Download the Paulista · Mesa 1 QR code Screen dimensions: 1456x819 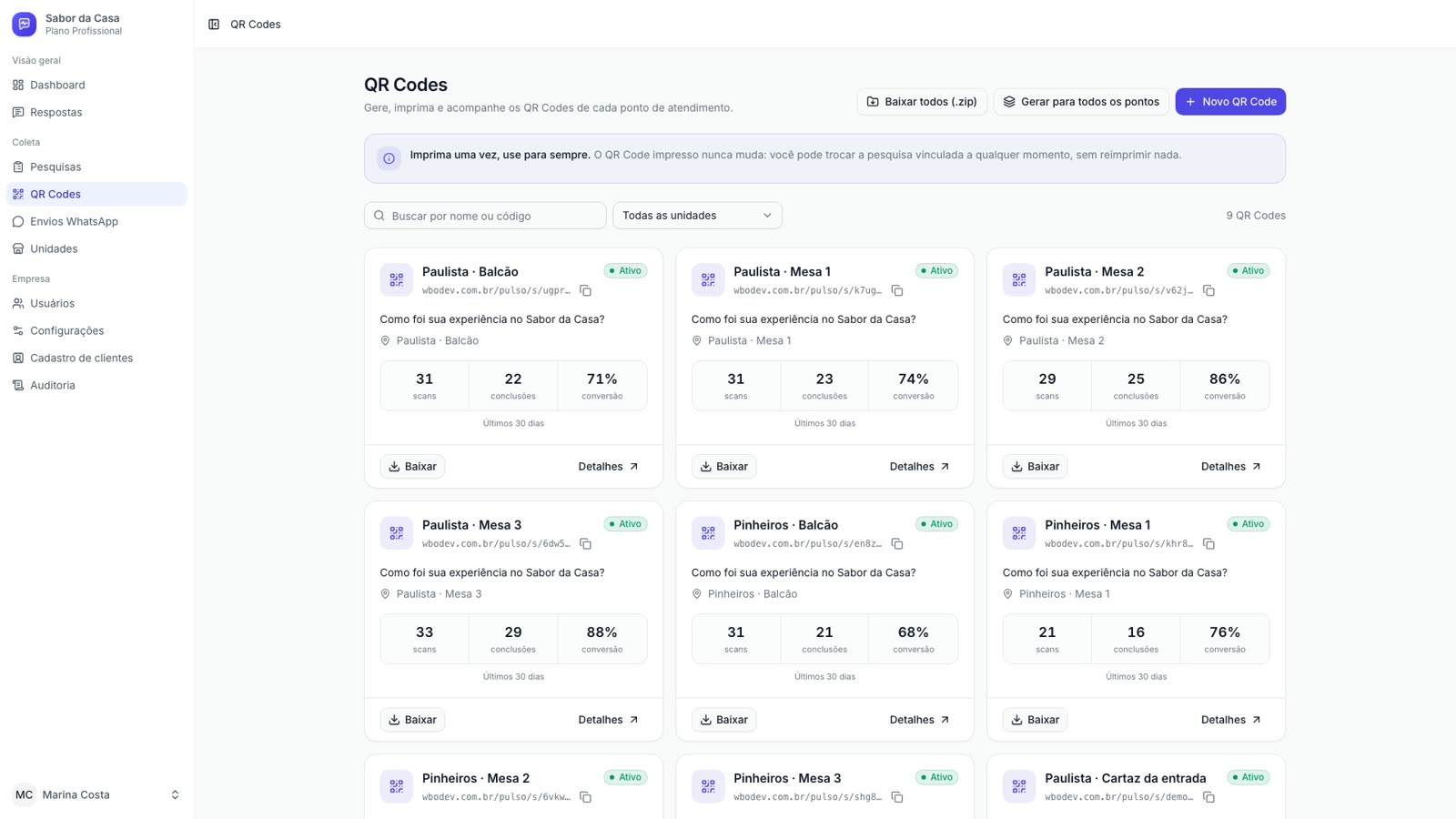click(723, 467)
